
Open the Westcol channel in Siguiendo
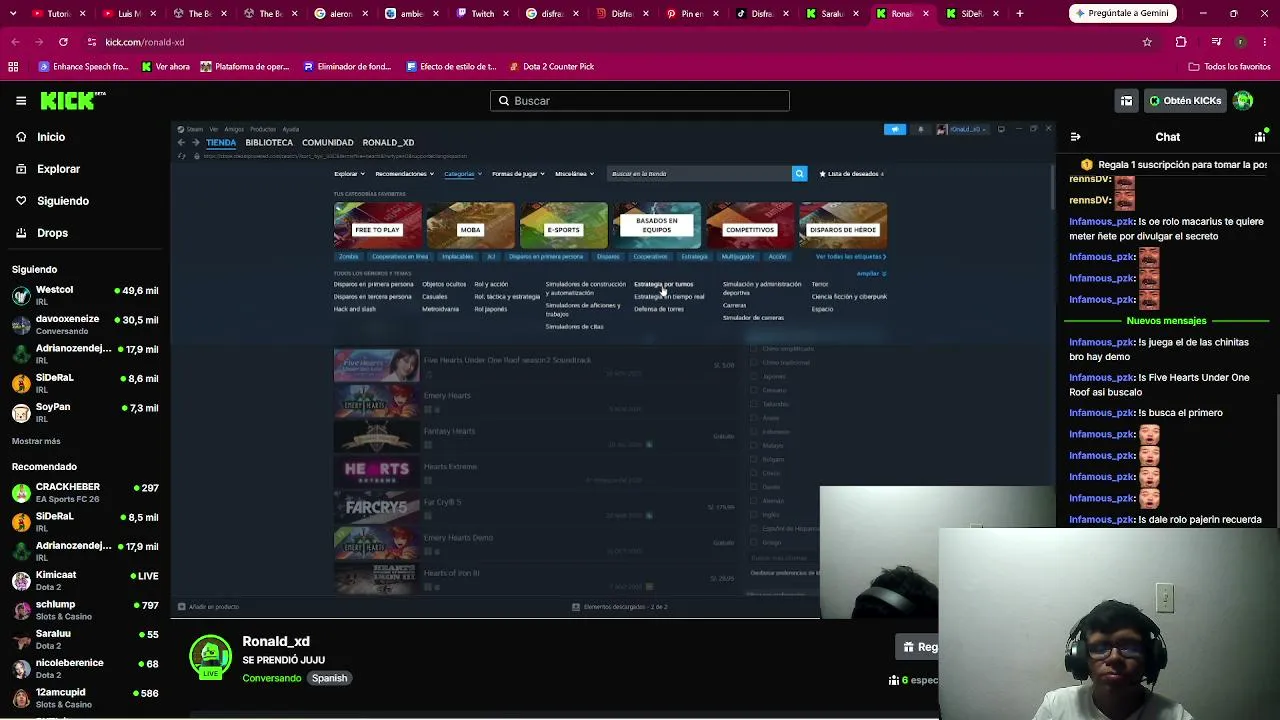click(85, 295)
